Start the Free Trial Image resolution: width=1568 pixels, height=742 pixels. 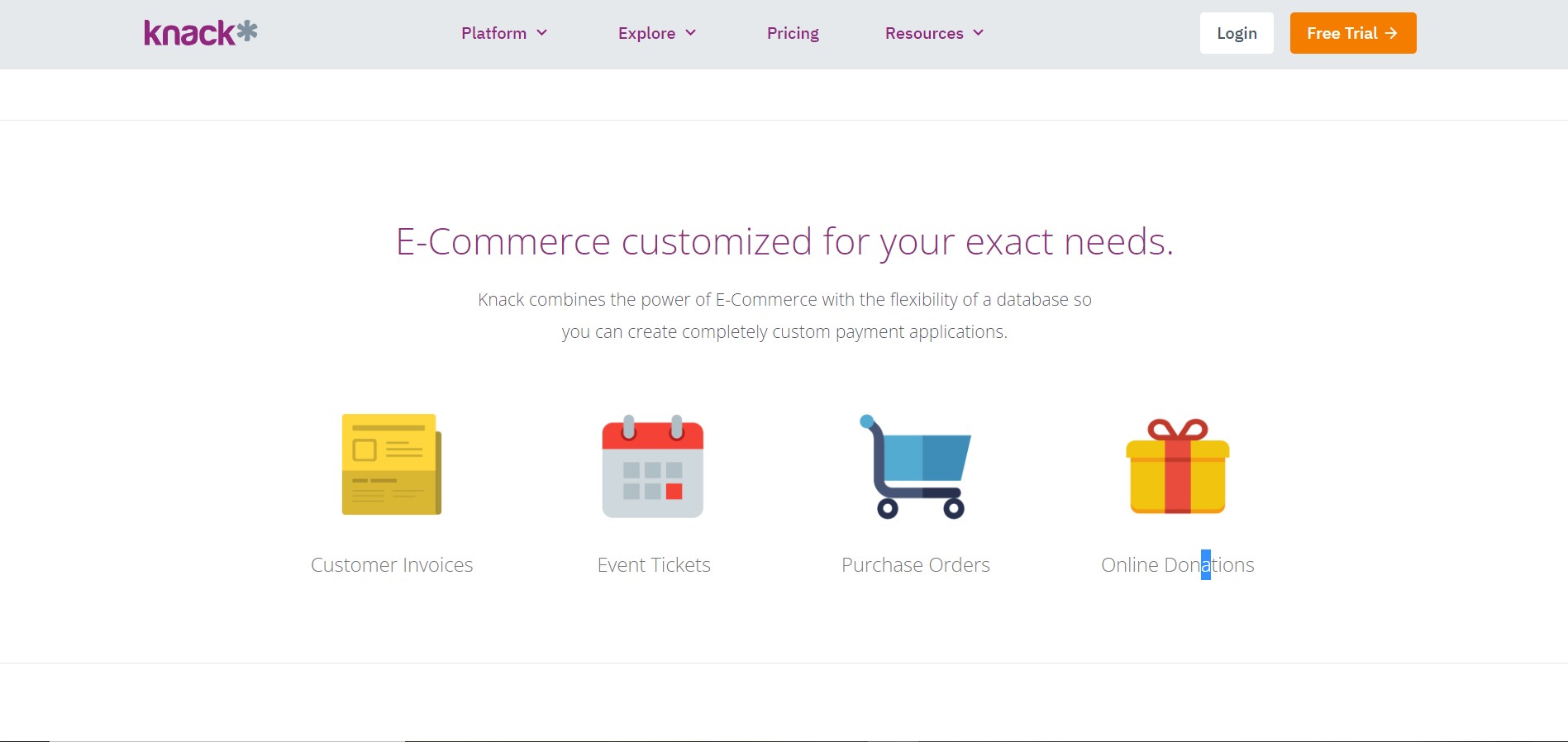click(1353, 33)
